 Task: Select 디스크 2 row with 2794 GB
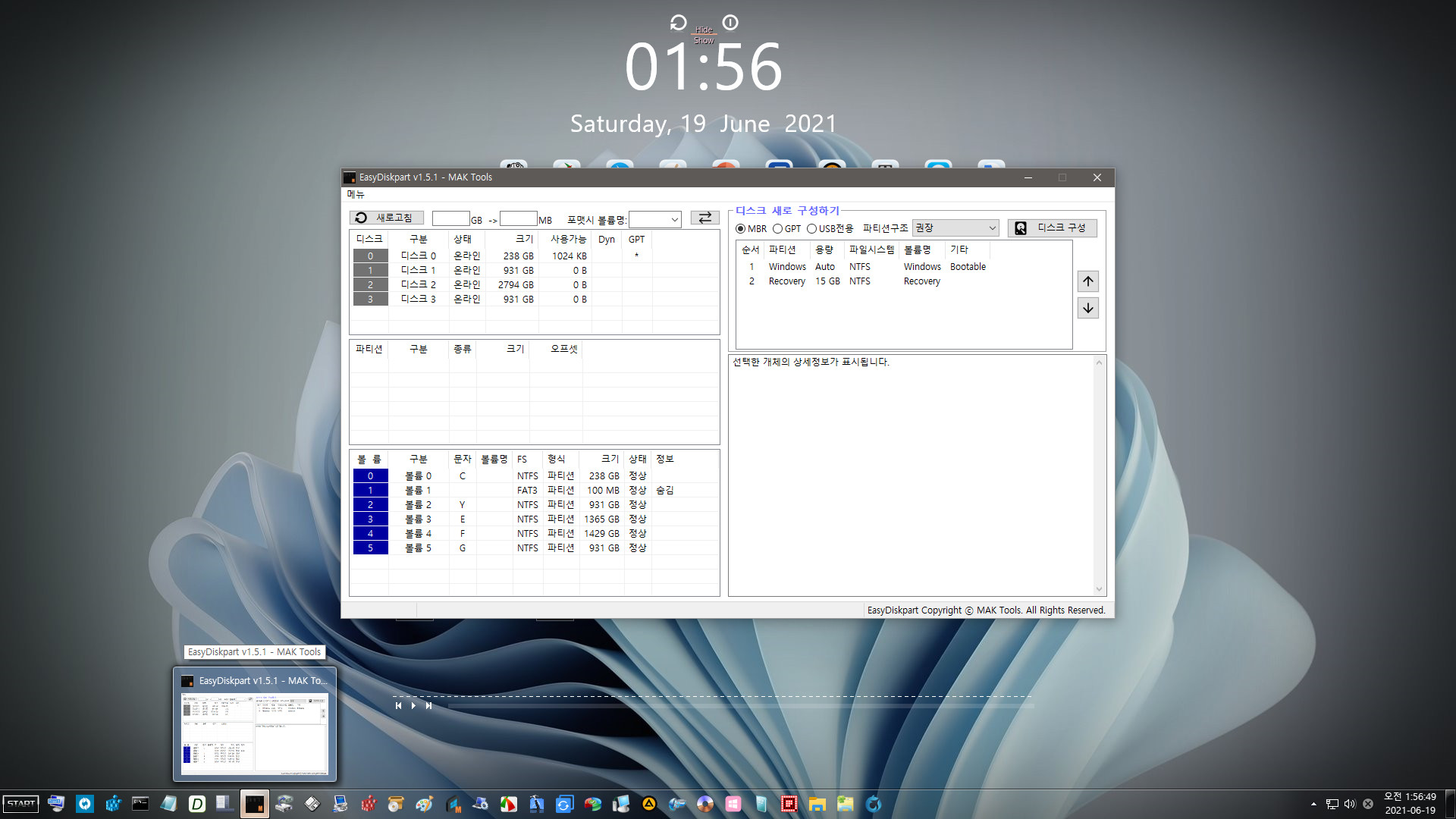tap(534, 284)
